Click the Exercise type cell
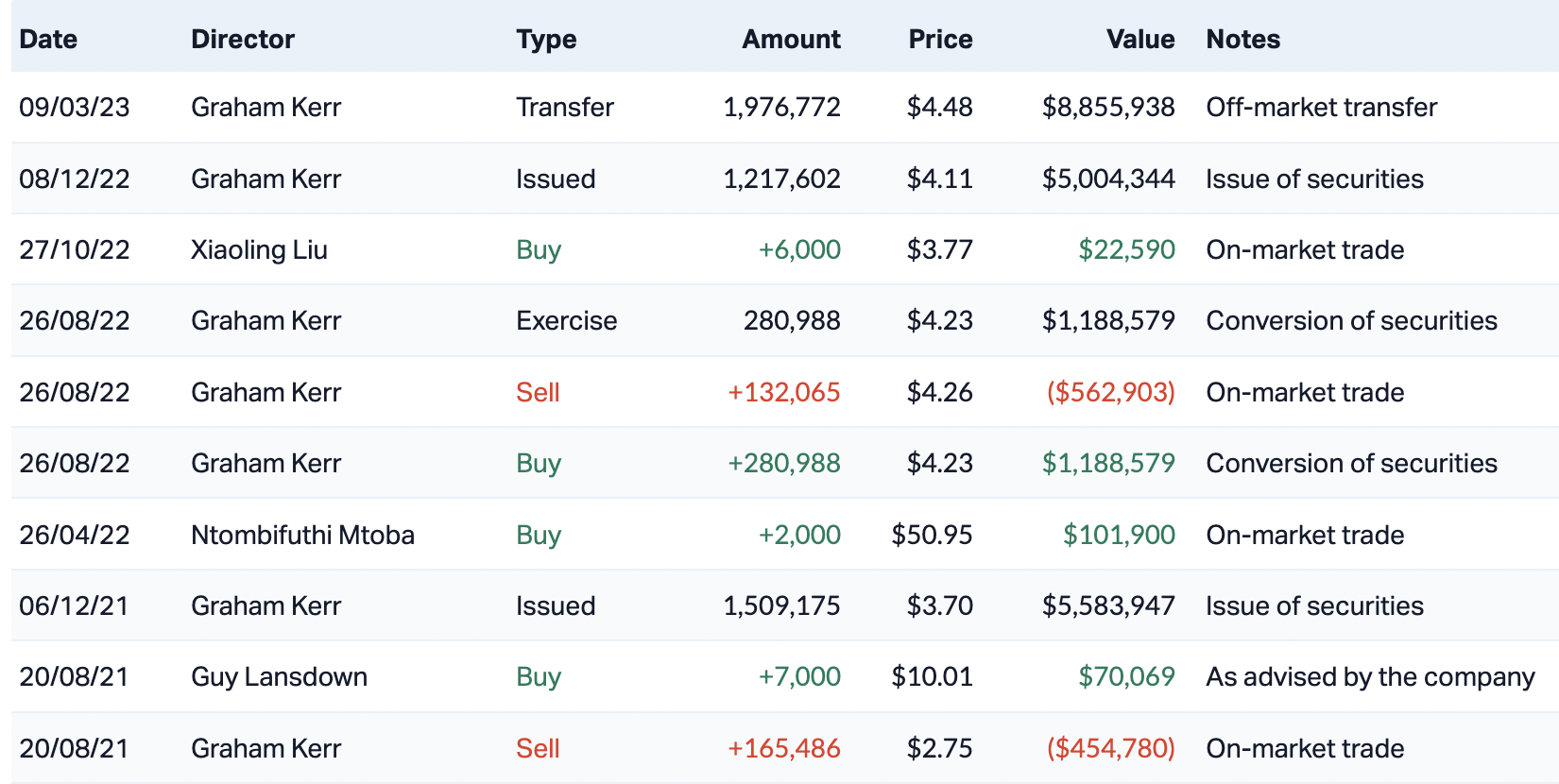1559x784 pixels. point(566,320)
